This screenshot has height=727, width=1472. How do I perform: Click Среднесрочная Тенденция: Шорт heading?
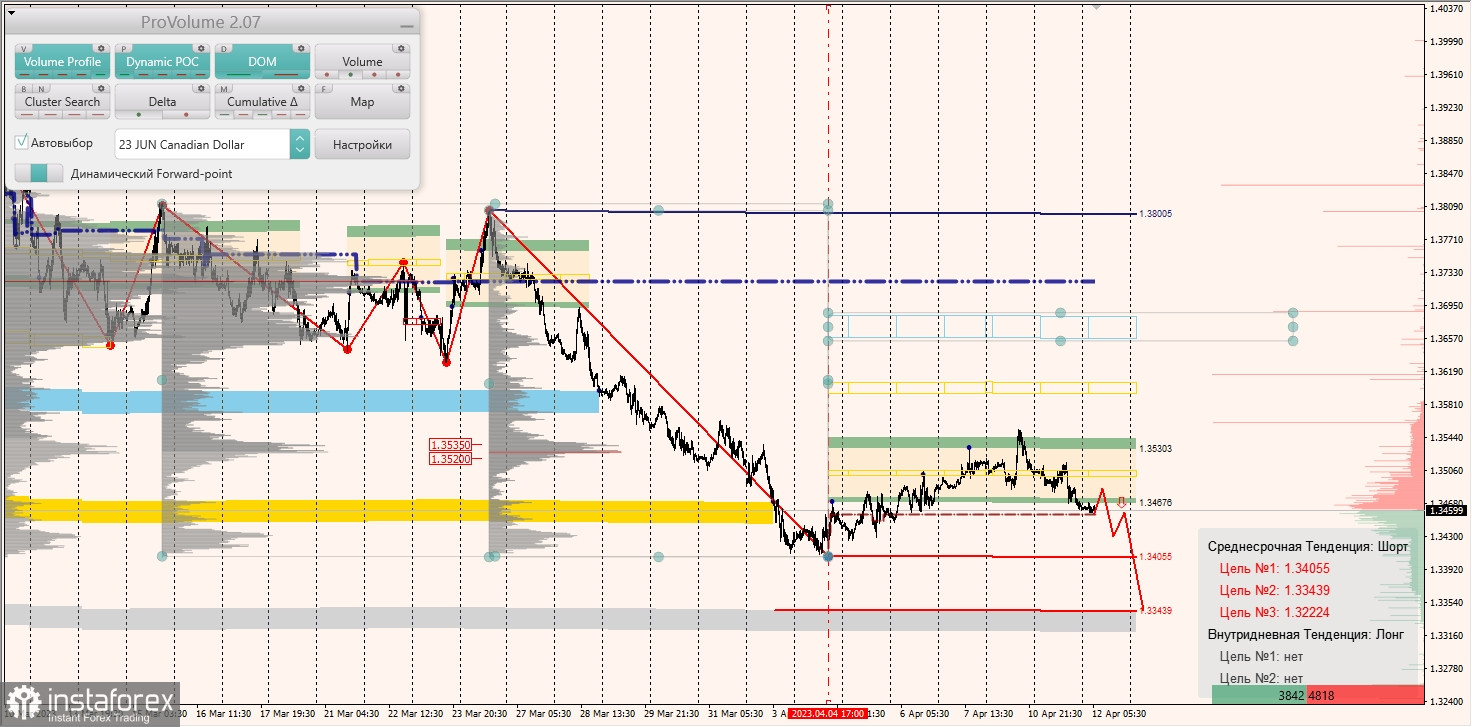(1308, 546)
